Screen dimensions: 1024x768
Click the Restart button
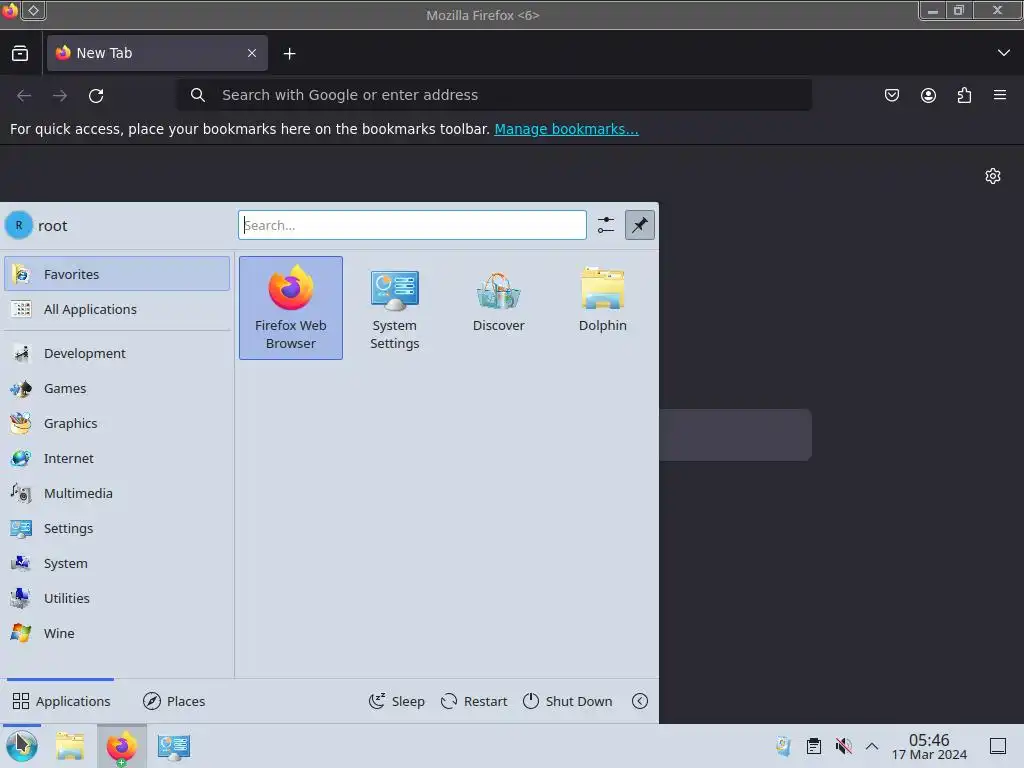(x=474, y=701)
